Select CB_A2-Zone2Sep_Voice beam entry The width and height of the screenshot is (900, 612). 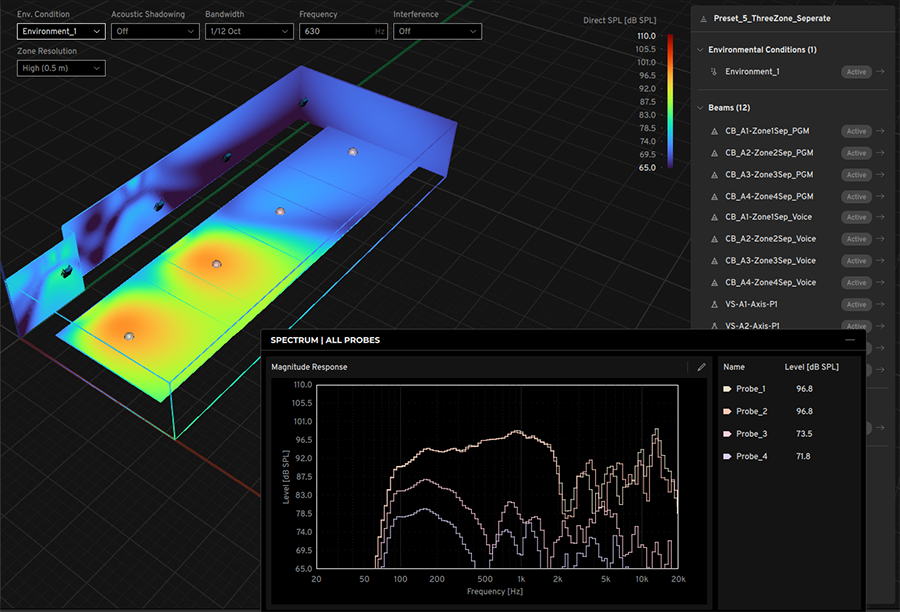tap(770, 239)
